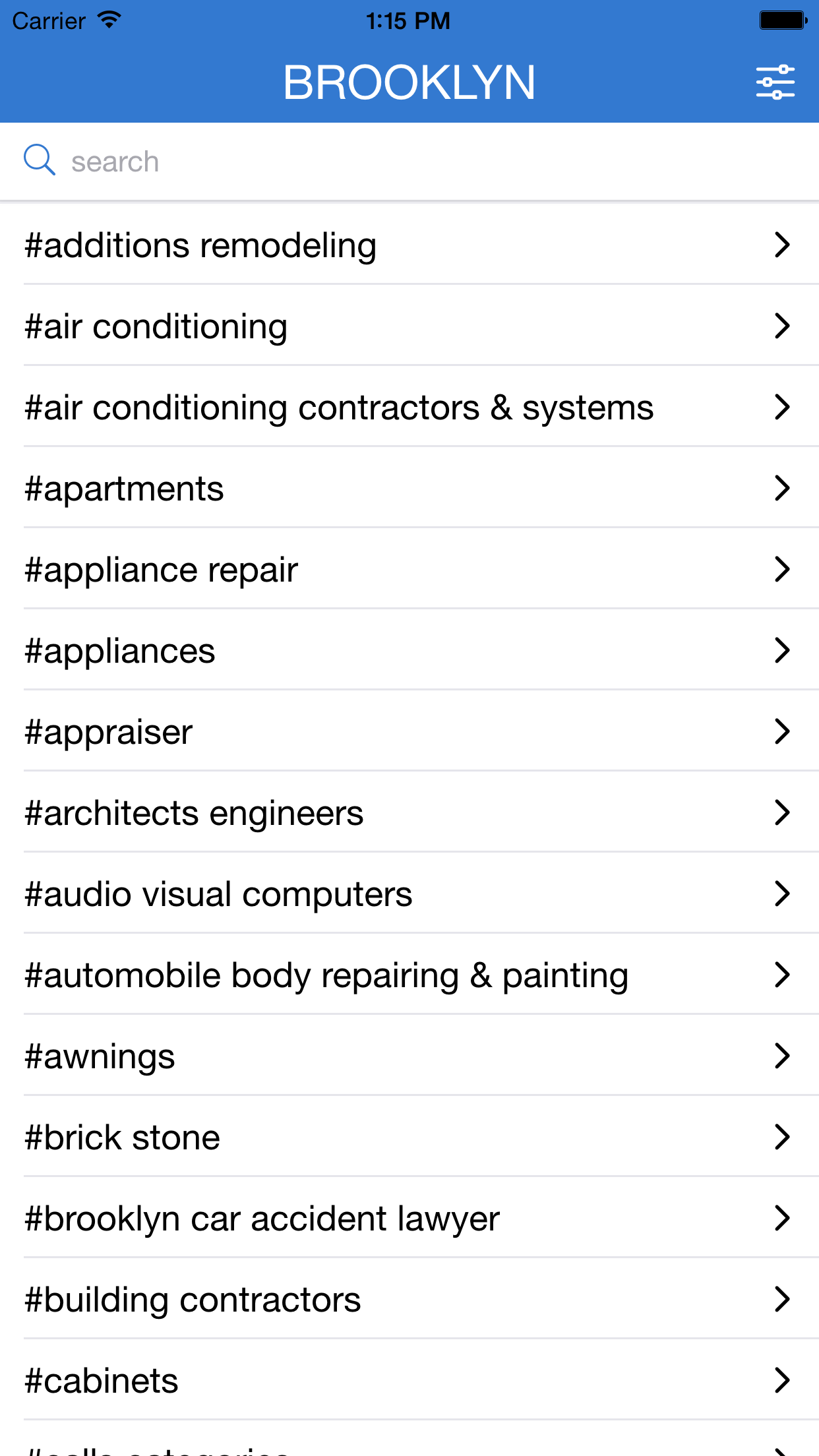Expand chevron for #air conditioning contractors & systems
This screenshot has height=1456, width=819.
782,408
